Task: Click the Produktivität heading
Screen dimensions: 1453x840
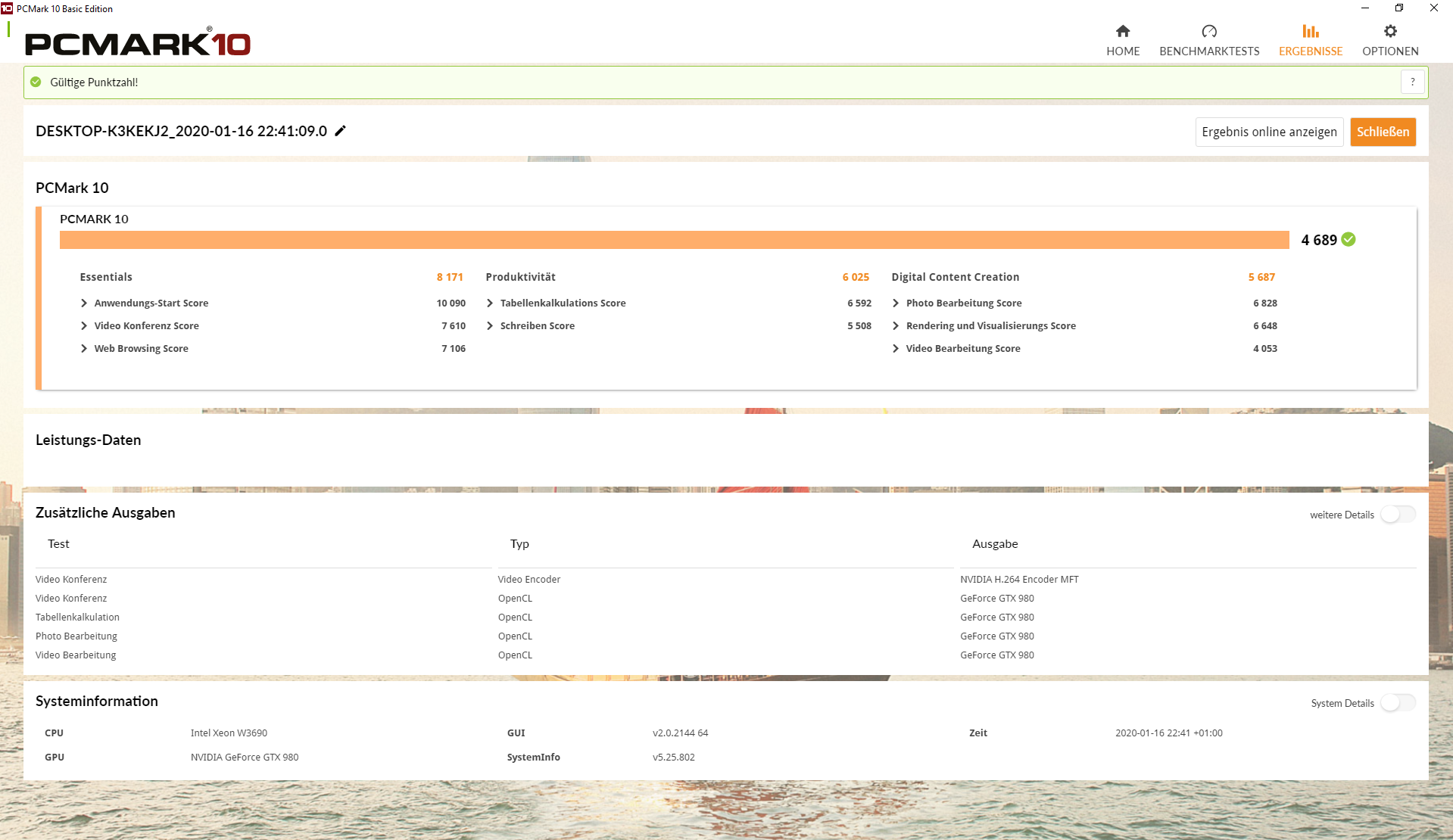Action: coord(520,277)
